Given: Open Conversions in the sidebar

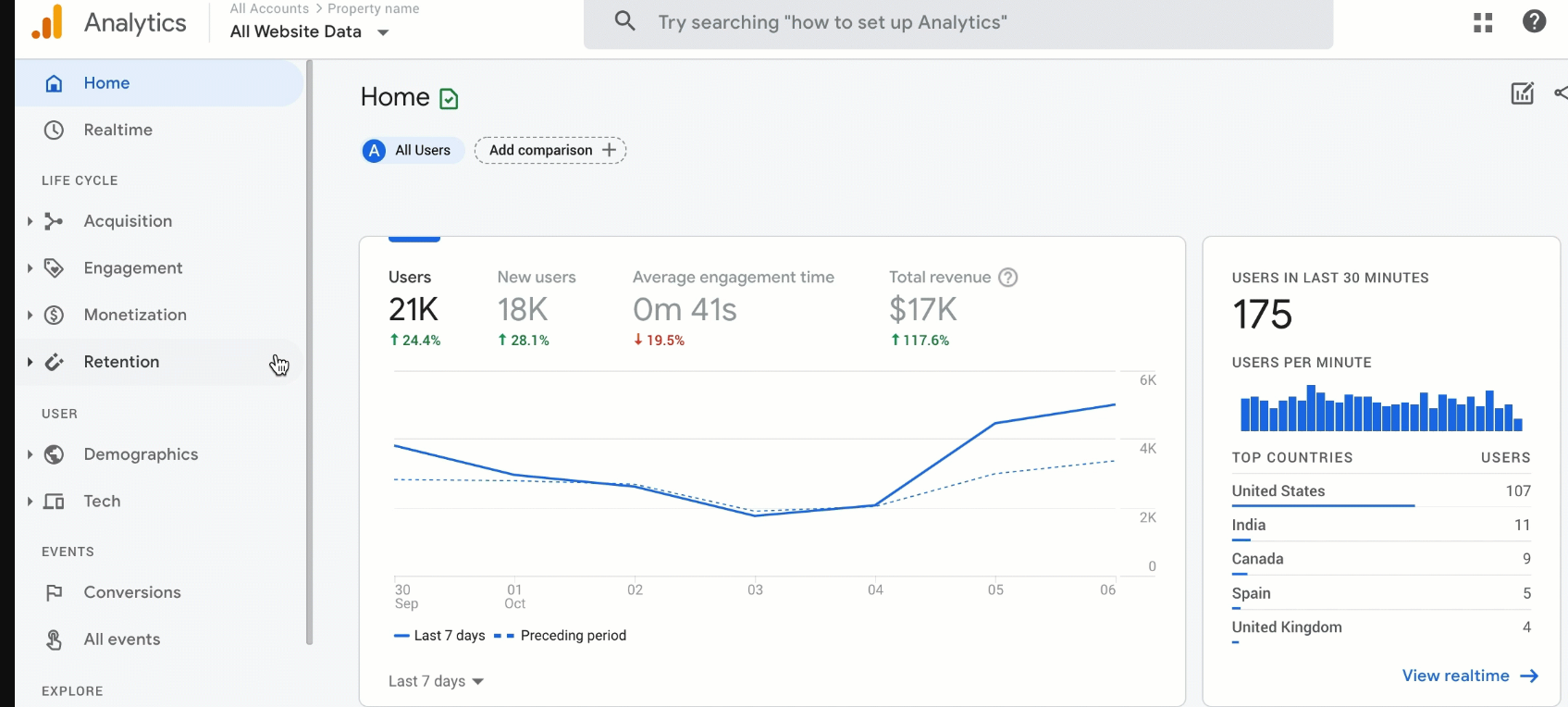Looking at the screenshot, I should point(159,592).
